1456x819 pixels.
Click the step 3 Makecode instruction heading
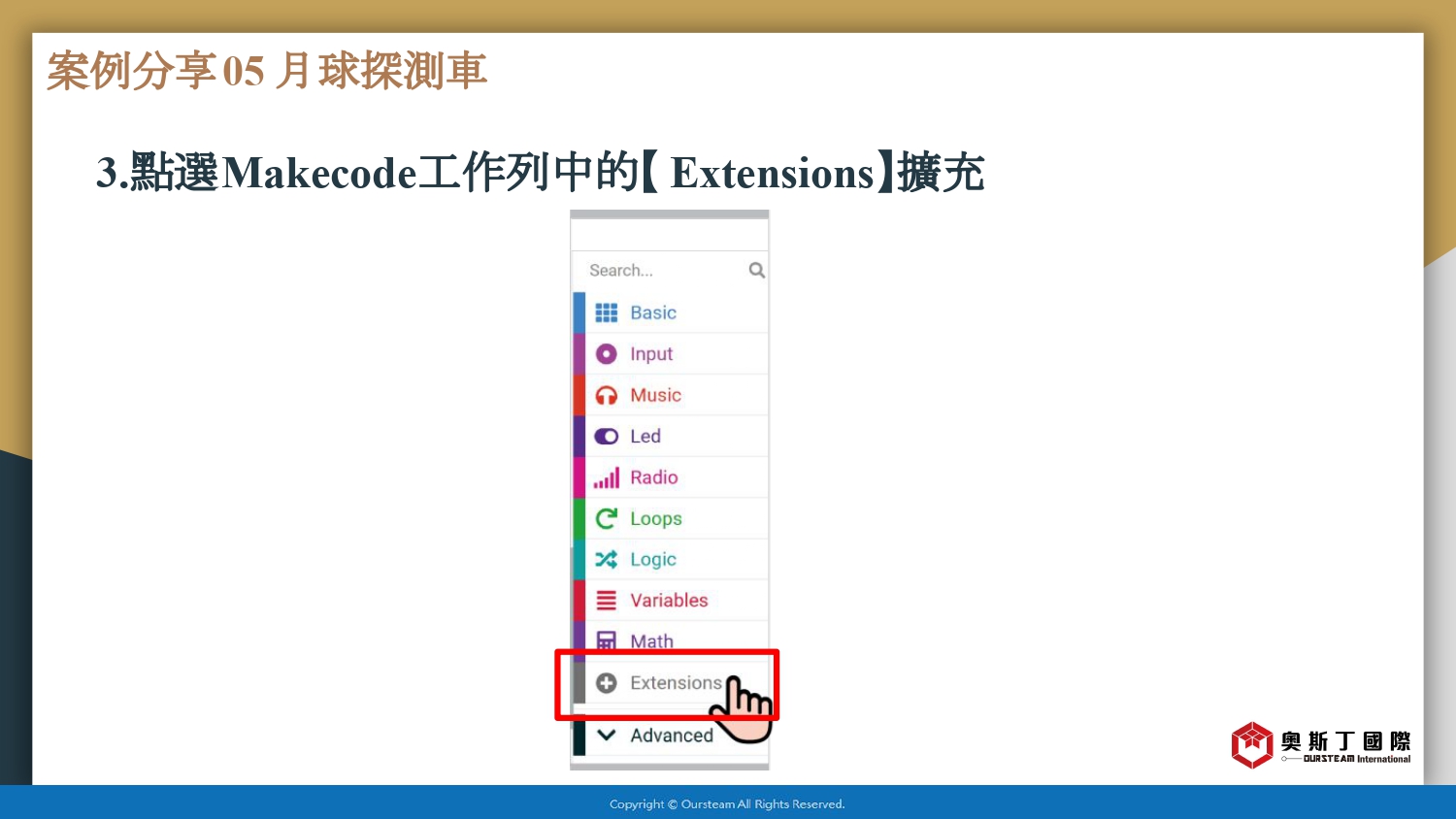click(x=541, y=173)
